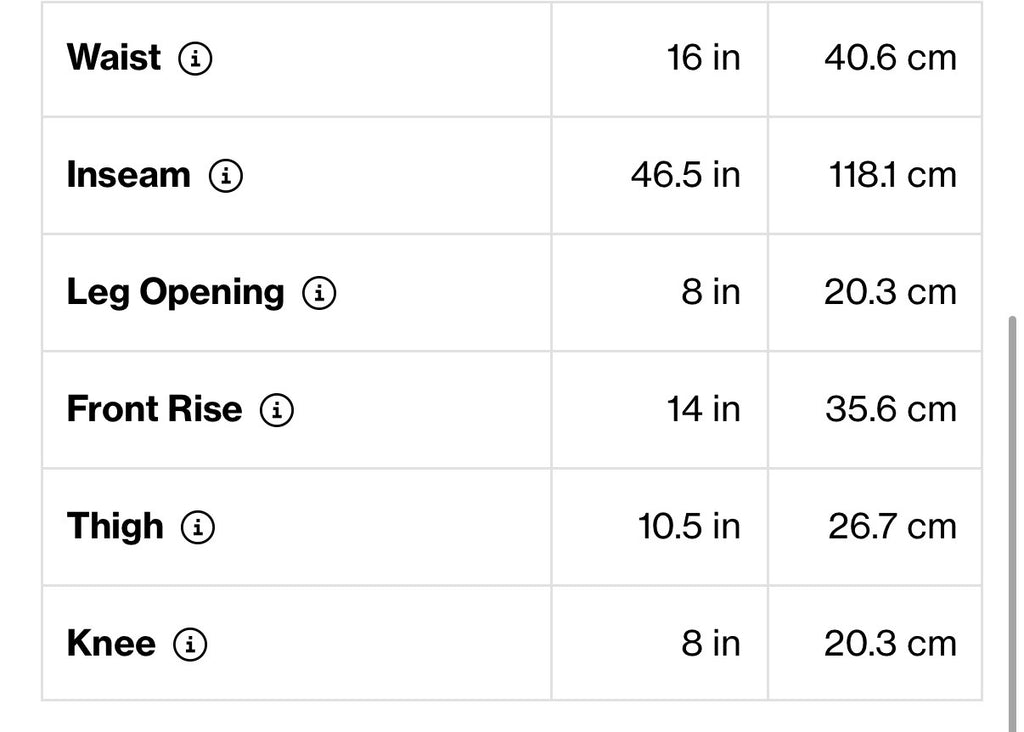Open the Leg Opening info icon
The height and width of the screenshot is (732, 1024).
coord(319,293)
